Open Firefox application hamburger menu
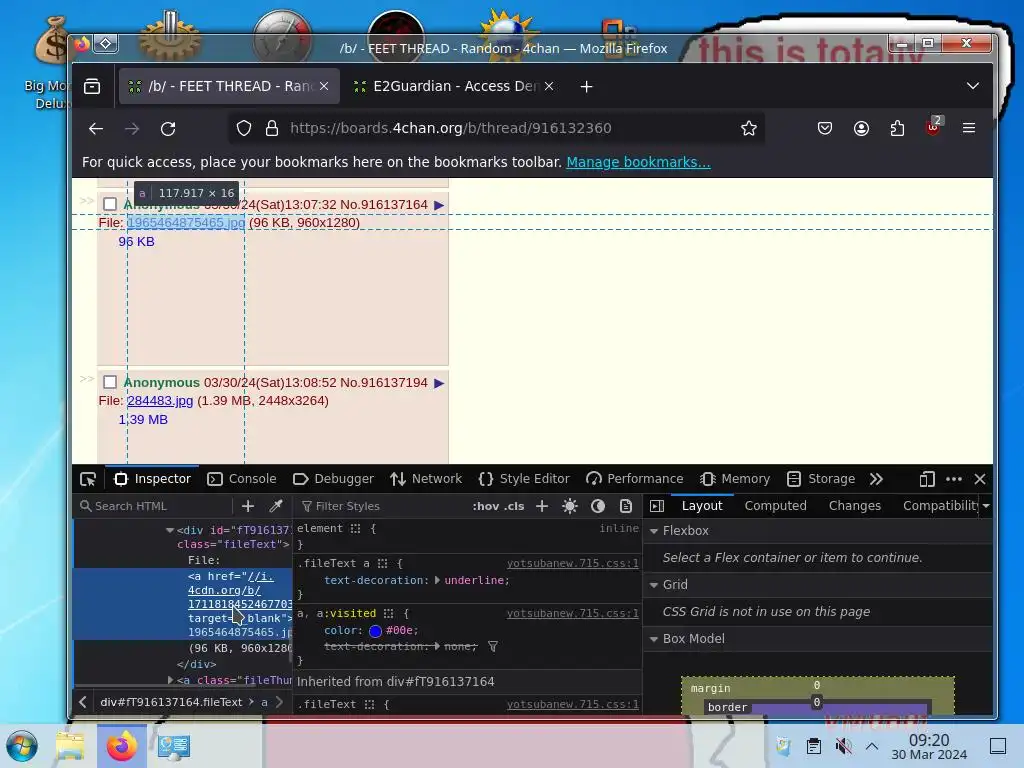Image resolution: width=1024 pixels, height=768 pixels. 969,129
